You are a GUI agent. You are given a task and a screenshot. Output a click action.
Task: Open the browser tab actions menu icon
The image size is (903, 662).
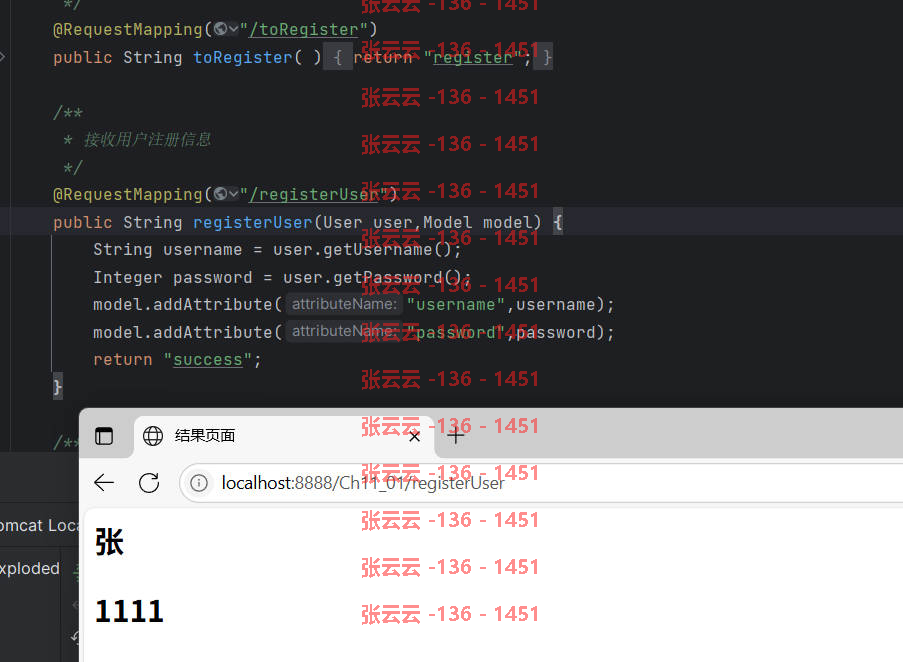pyautogui.click(x=104, y=436)
